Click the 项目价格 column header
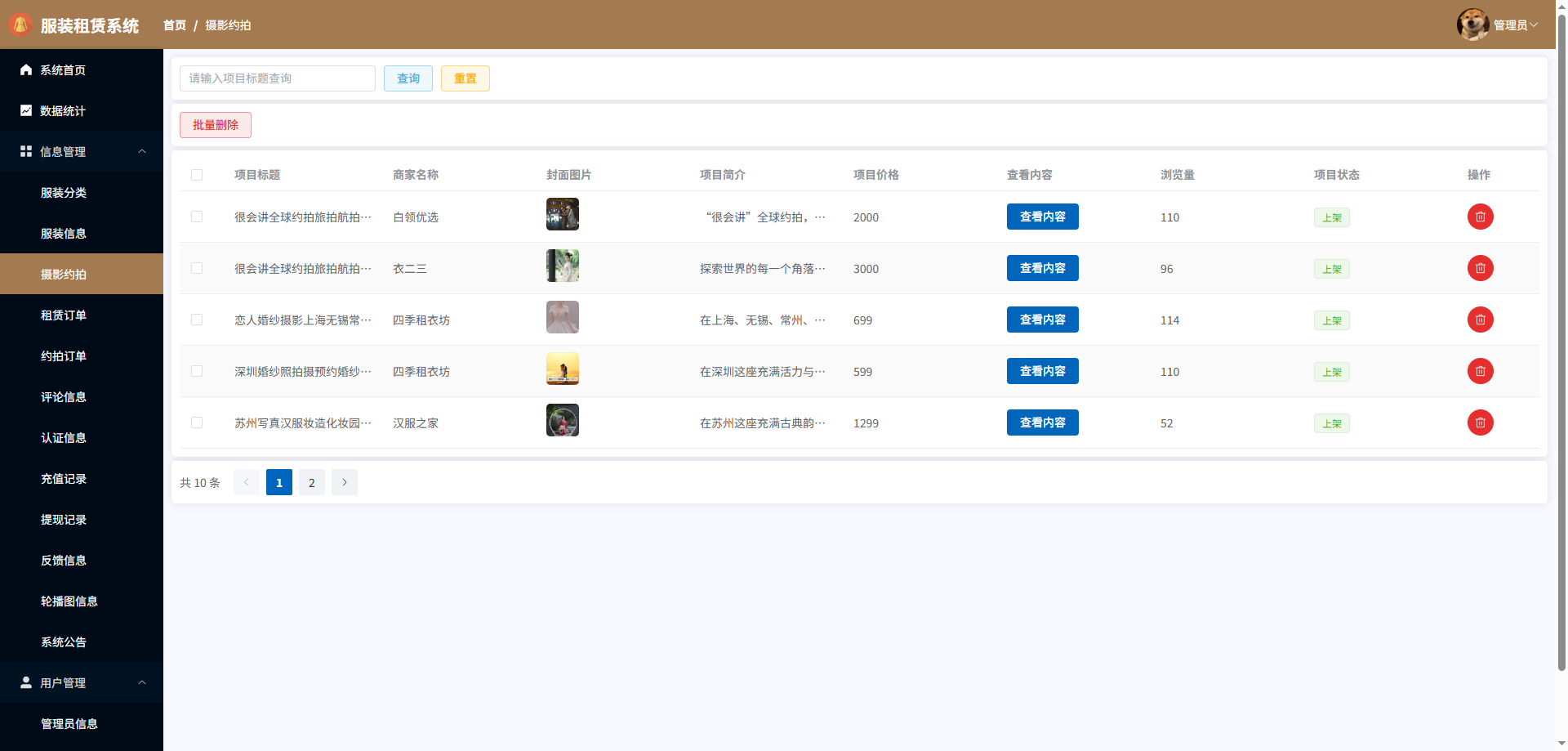1568x751 pixels. click(x=876, y=175)
